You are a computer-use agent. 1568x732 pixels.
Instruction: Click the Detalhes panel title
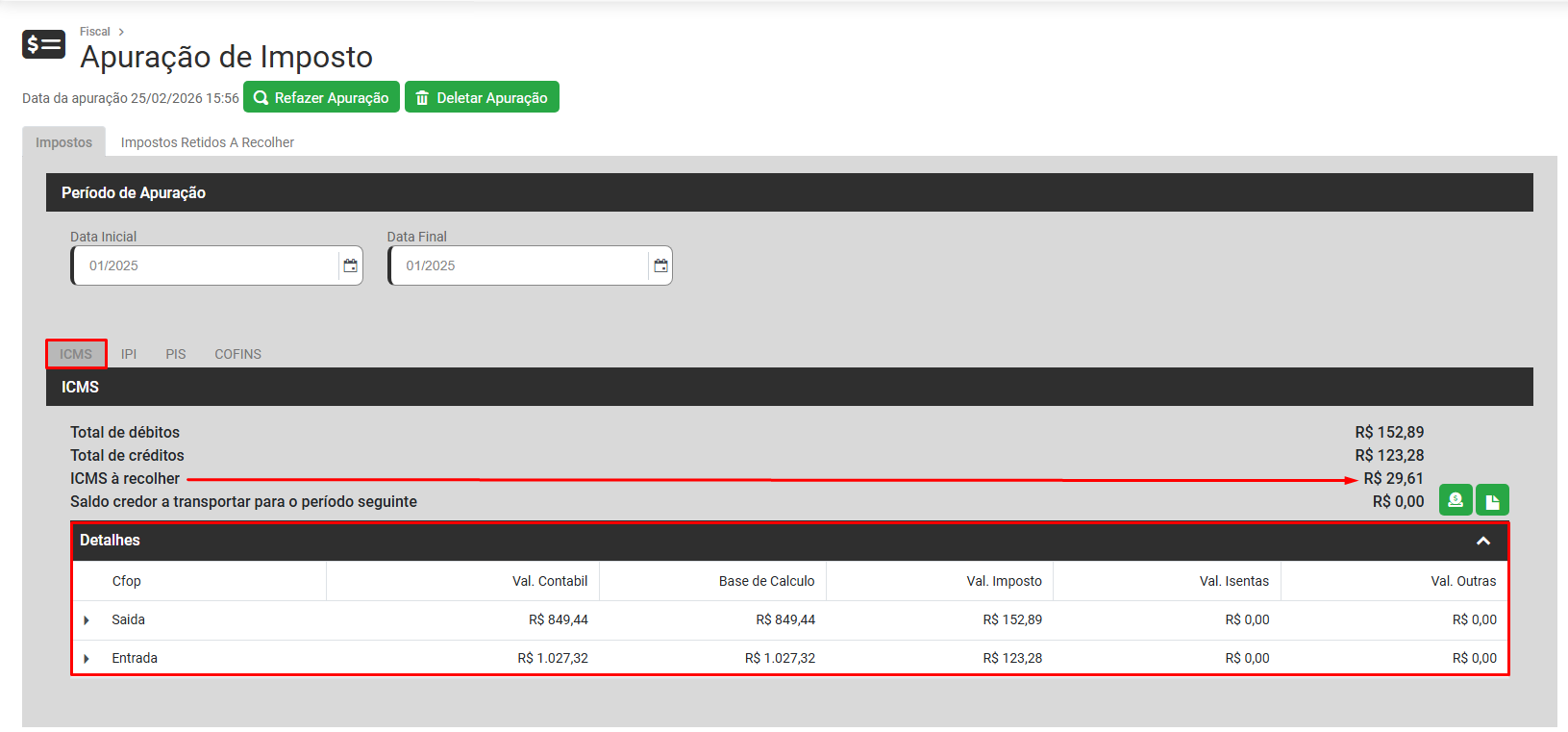point(110,540)
